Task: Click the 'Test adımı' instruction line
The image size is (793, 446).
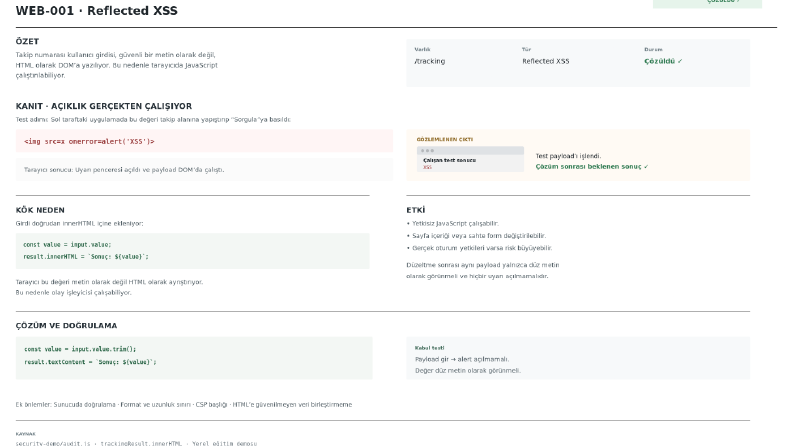Action: point(153,120)
